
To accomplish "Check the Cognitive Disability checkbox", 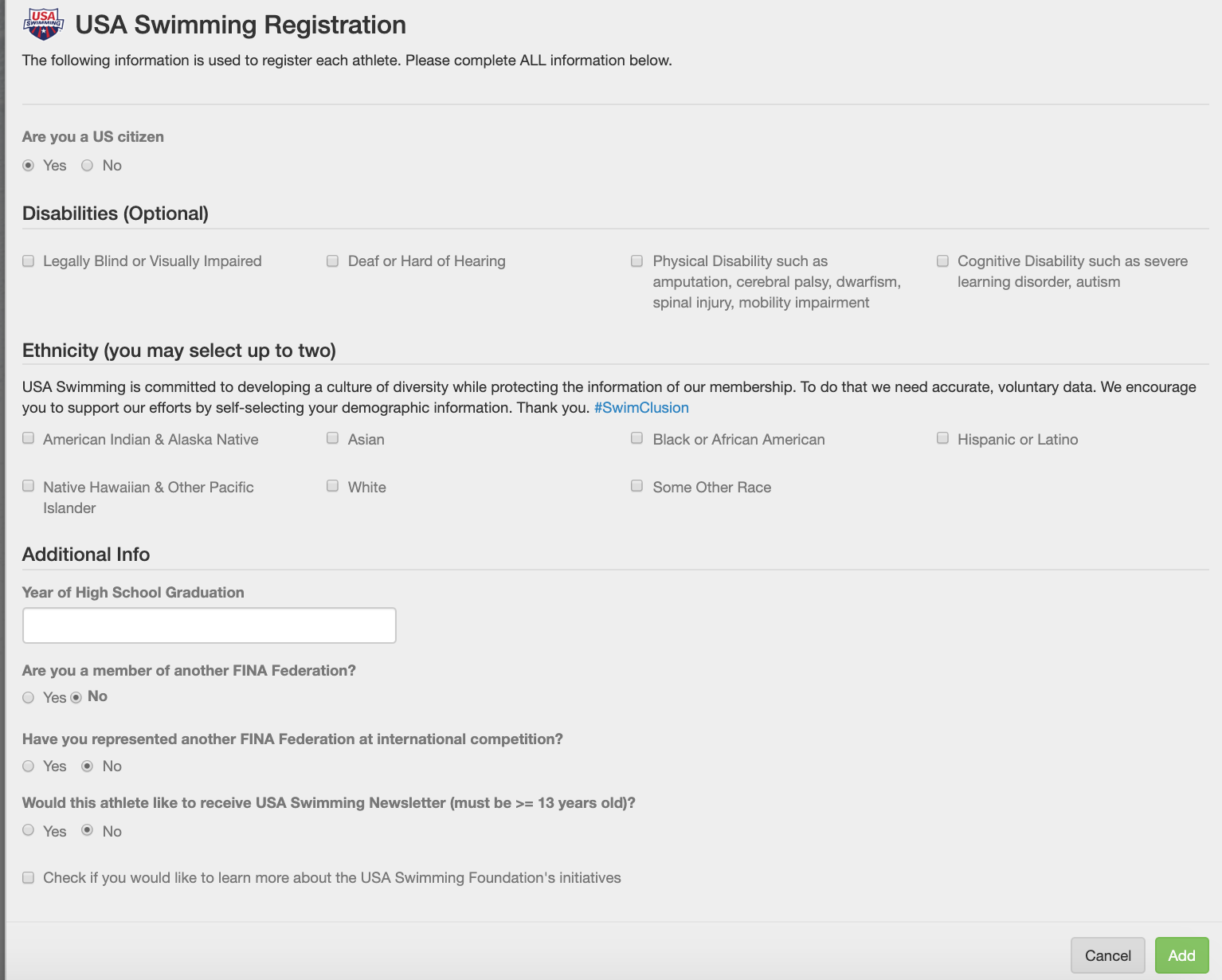I will click(943, 261).
